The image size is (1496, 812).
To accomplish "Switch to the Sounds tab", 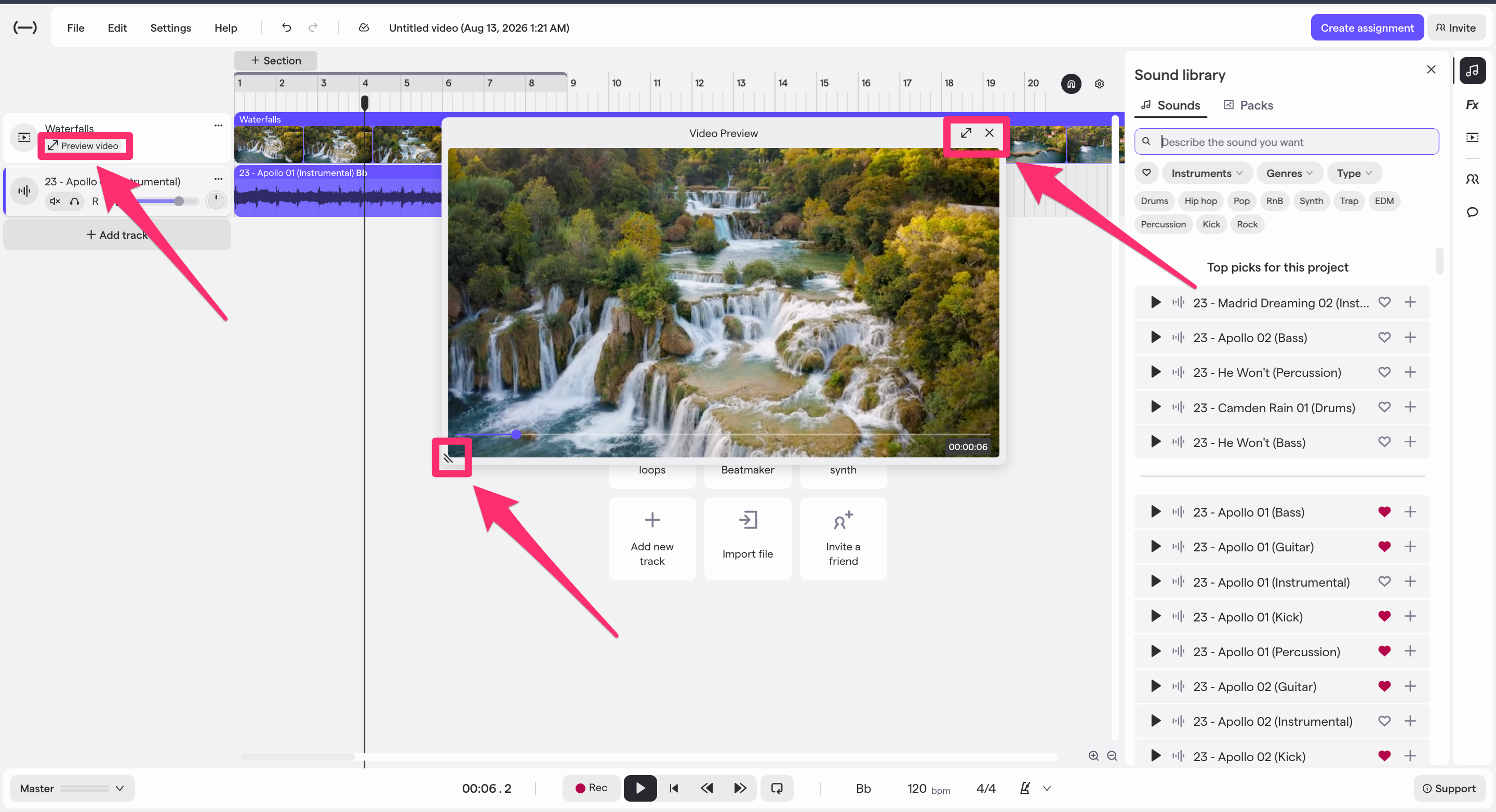I will click(x=1170, y=105).
